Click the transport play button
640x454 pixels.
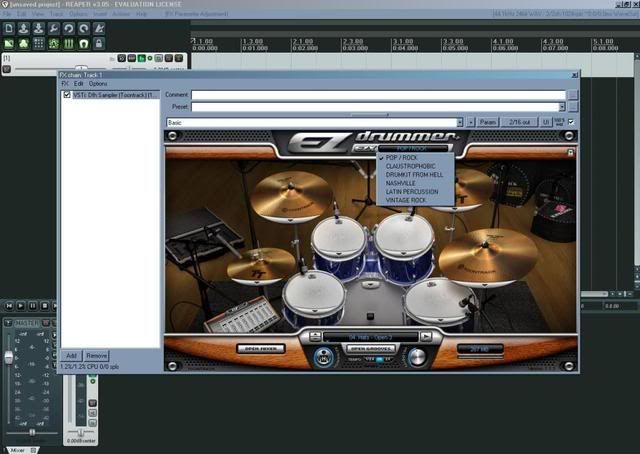pos(21,305)
